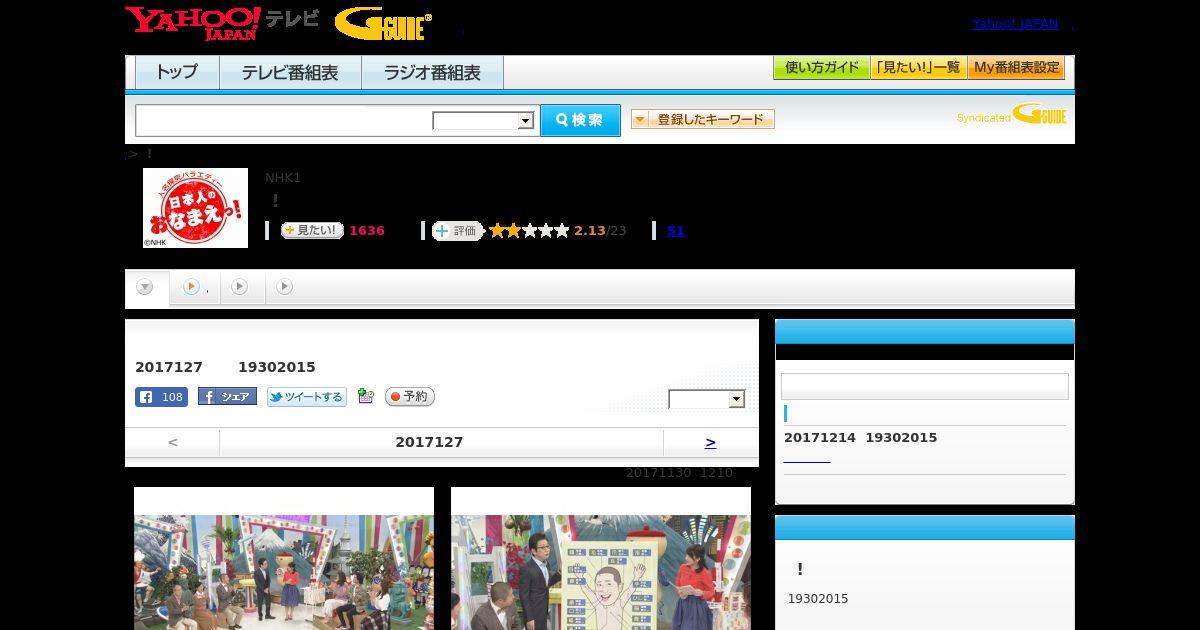Expand 登録したキーワード dropdown
1200x630 pixels.
pyautogui.click(x=703, y=119)
